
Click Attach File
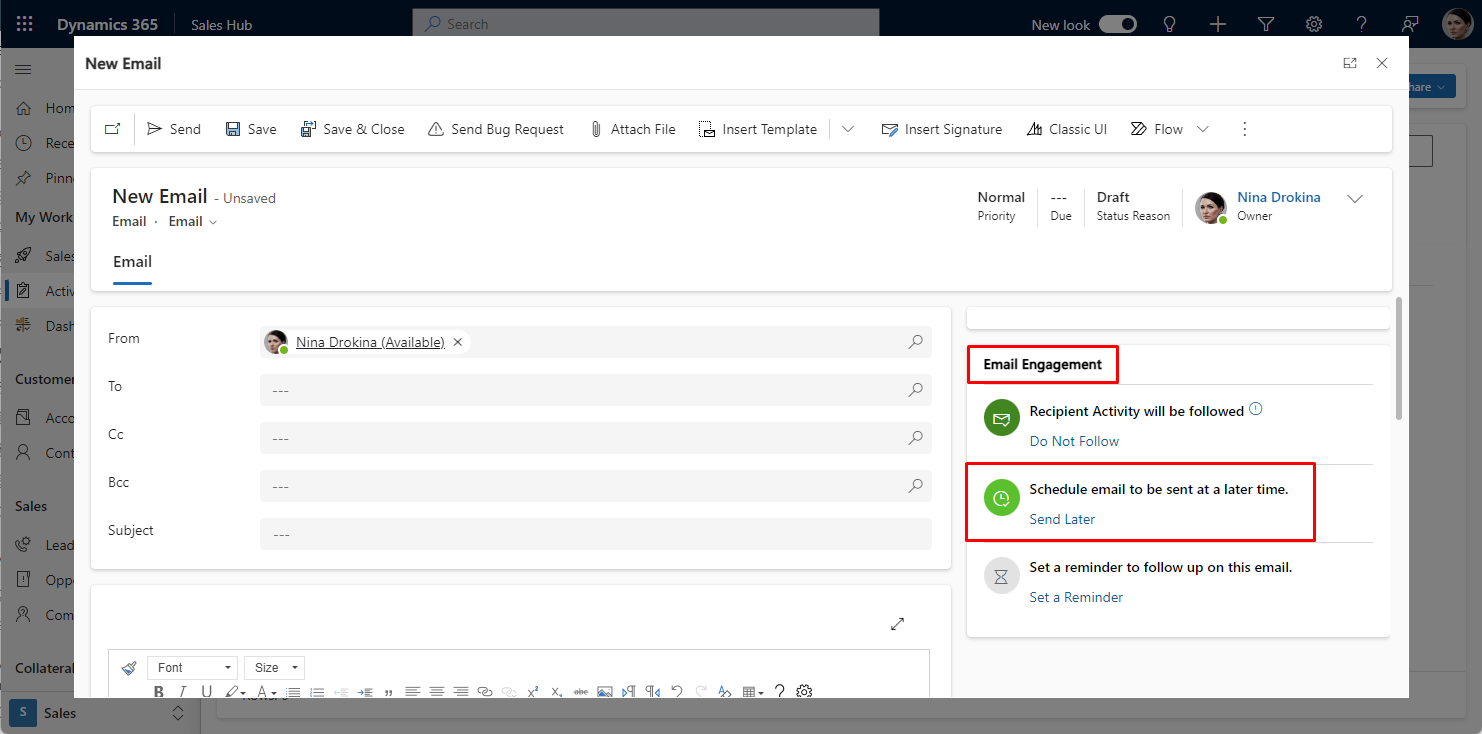[632, 129]
